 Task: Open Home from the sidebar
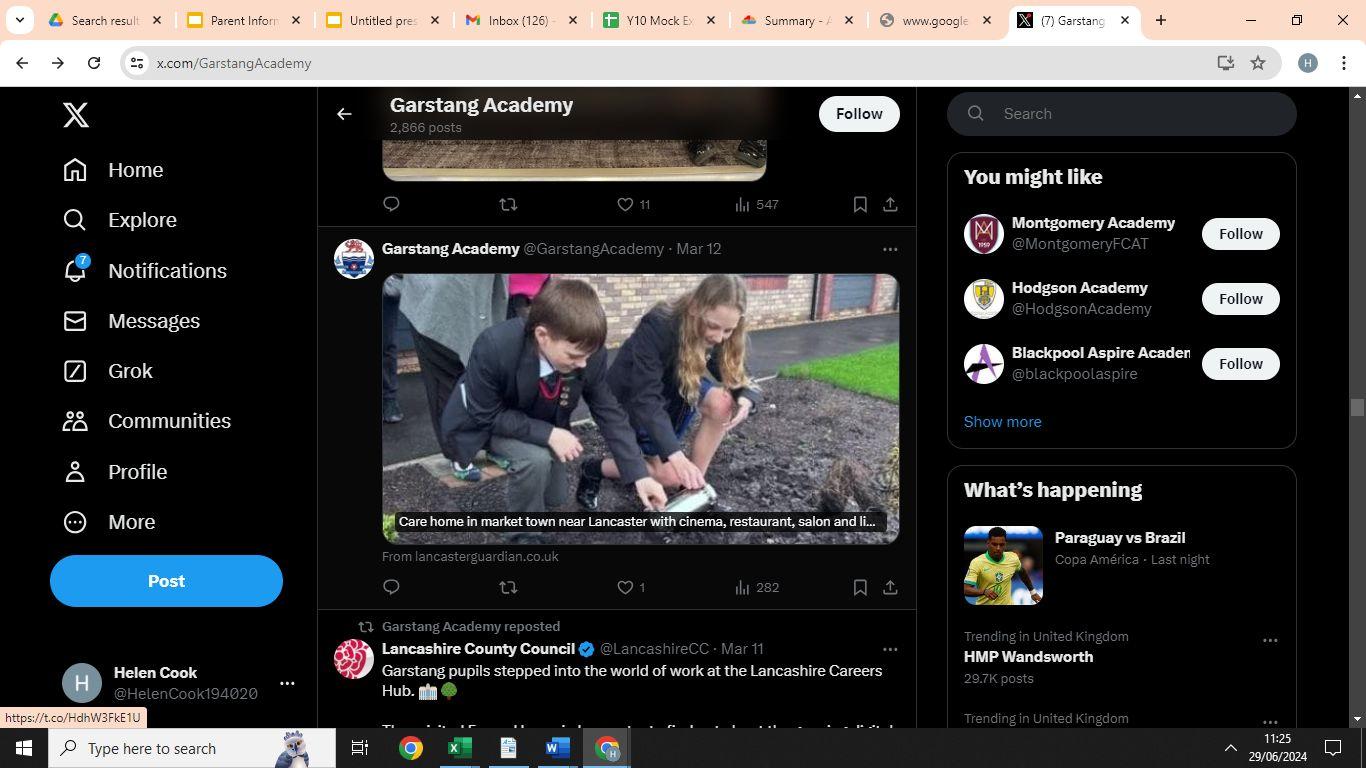pyautogui.click(x=112, y=170)
